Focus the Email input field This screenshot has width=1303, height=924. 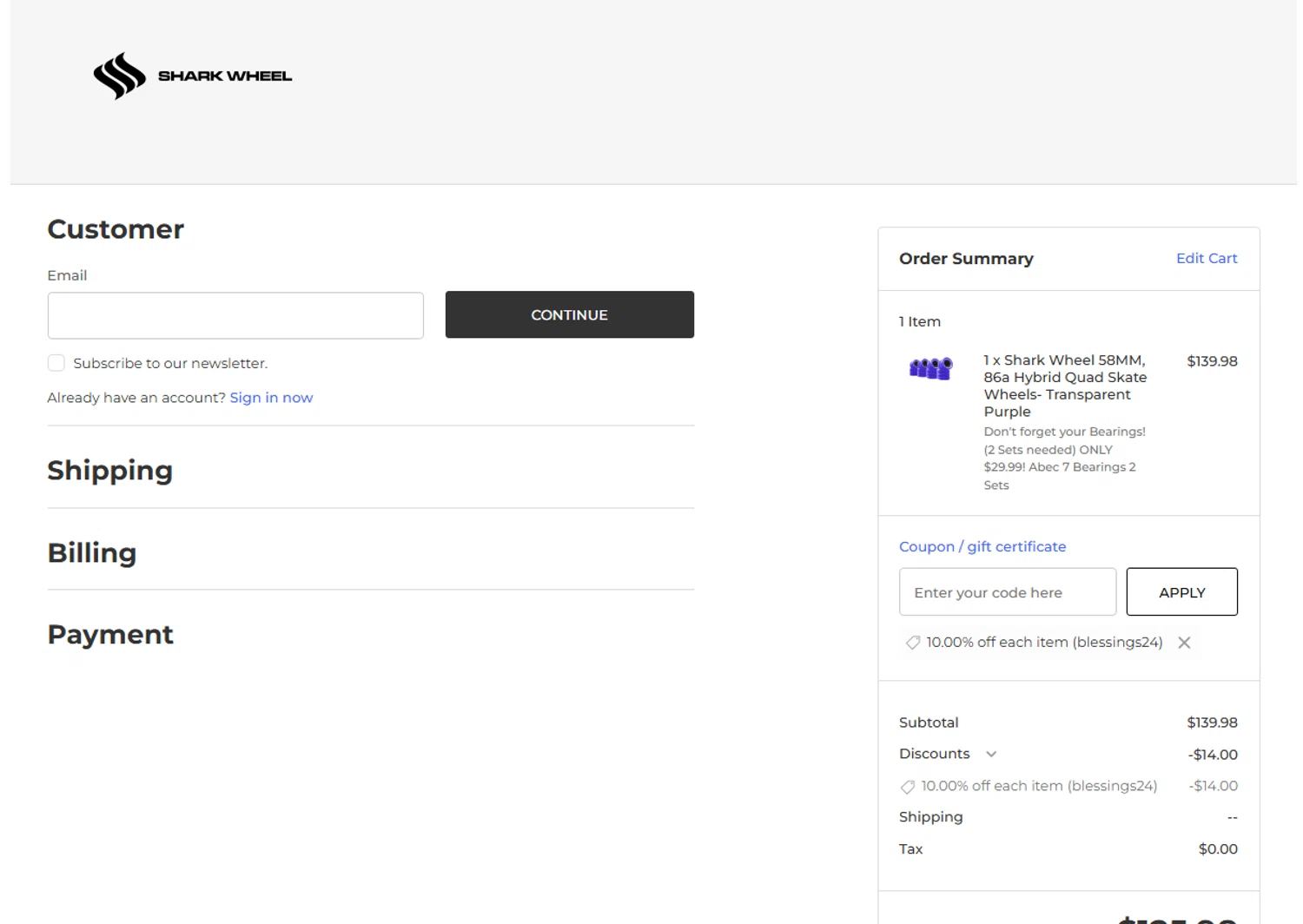(x=235, y=315)
